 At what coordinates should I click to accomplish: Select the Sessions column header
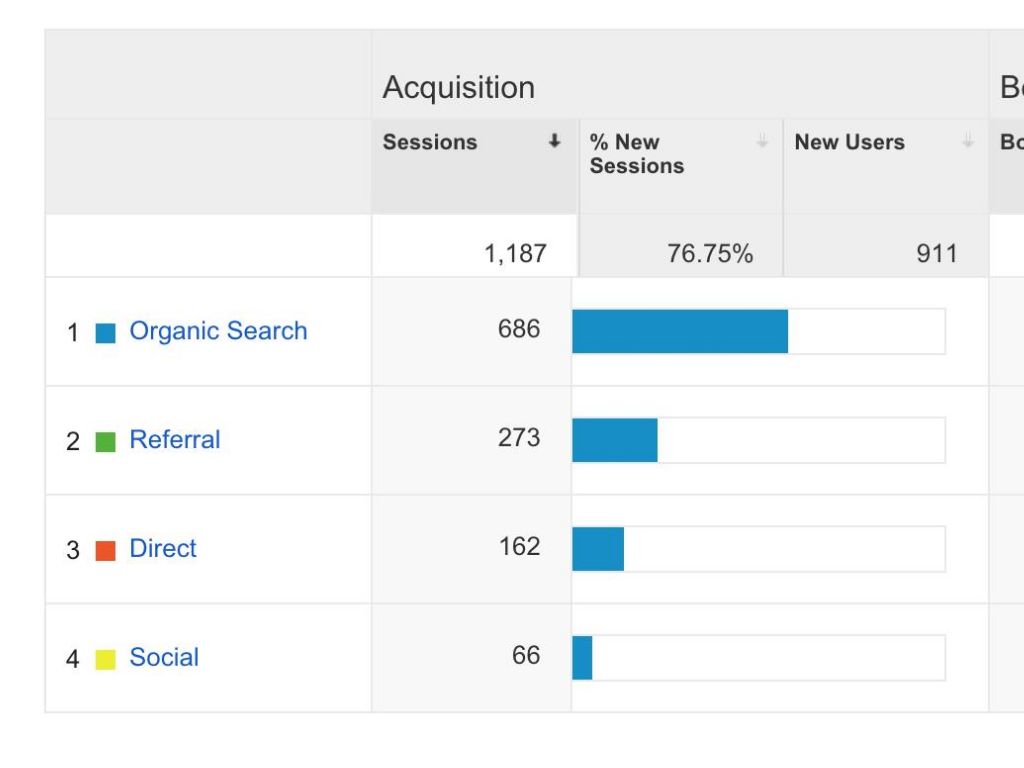coord(430,142)
